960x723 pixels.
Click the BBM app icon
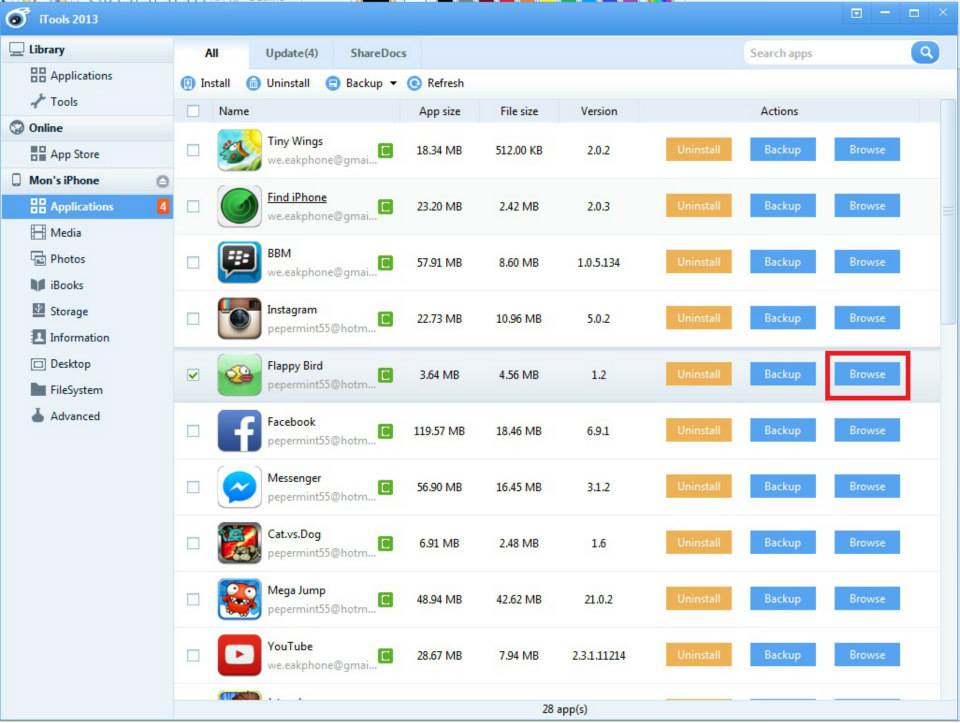point(239,262)
